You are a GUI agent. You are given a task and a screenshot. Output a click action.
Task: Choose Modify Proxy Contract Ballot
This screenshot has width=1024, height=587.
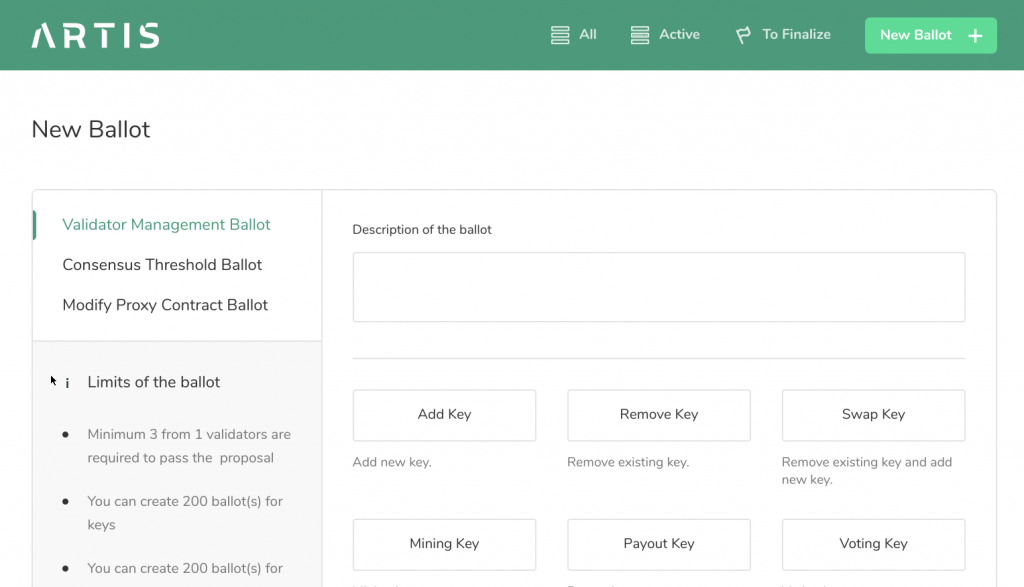point(165,305)
